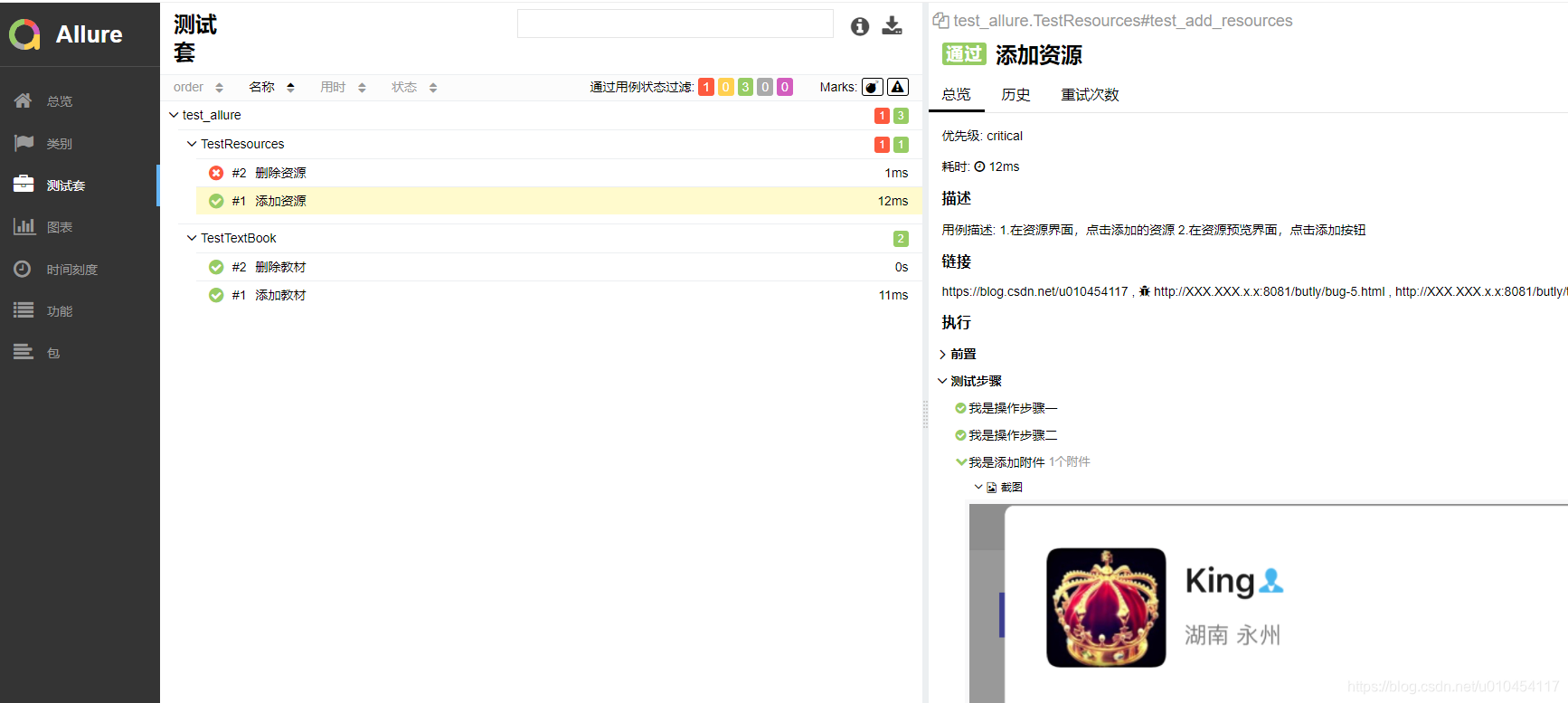1568x703 pixels.
Task: Open the 时间刻度 timeline clock icon
Action: [24, 269]
